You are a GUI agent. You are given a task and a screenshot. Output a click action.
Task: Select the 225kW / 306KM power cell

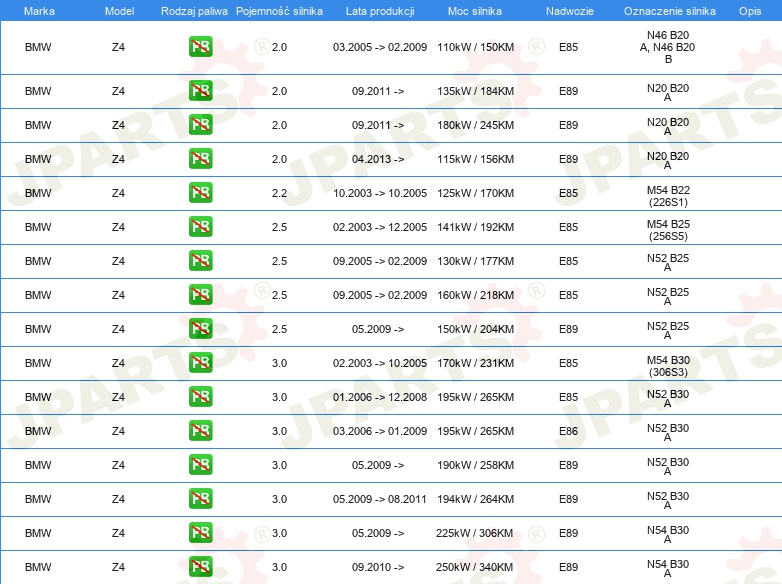[474, 533]
